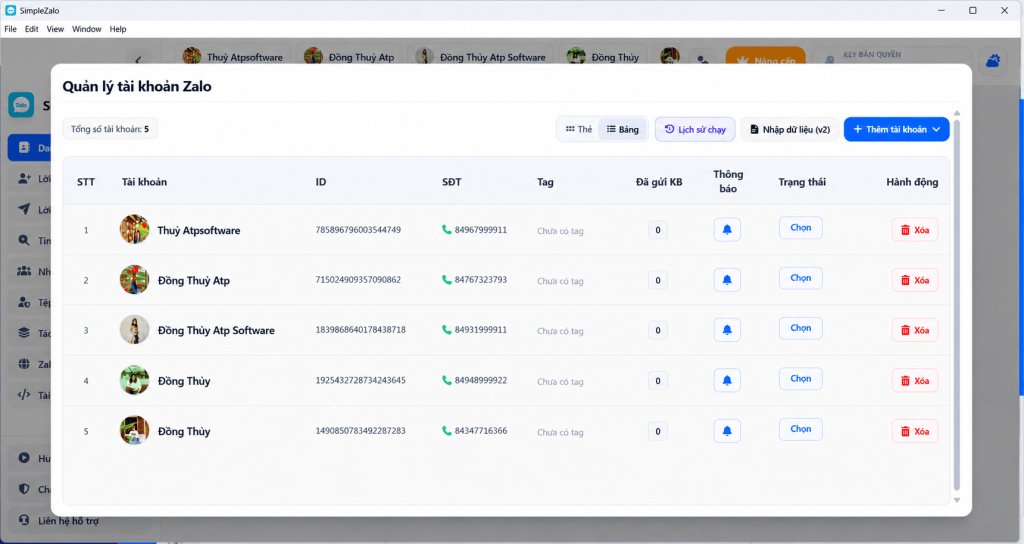Image resolution: width=1024 pixels, height=544 pixels.
Task: Click scroll up arrow of dialog scrollbar
Action: tap(957, 113)
